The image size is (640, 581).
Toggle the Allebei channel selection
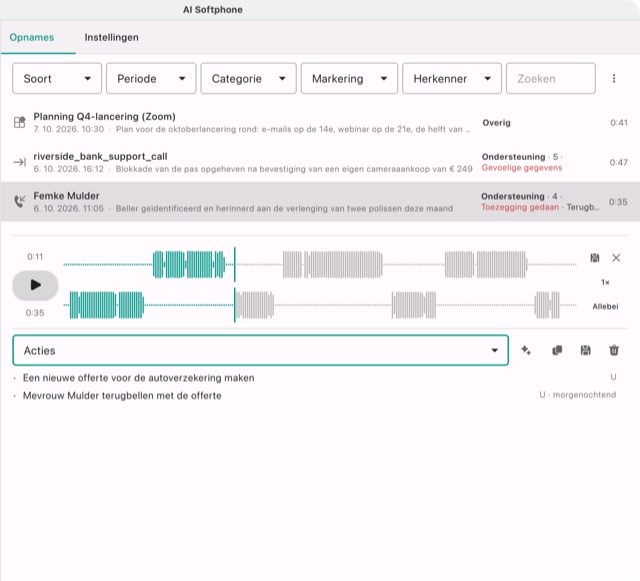tap(605, 306)
